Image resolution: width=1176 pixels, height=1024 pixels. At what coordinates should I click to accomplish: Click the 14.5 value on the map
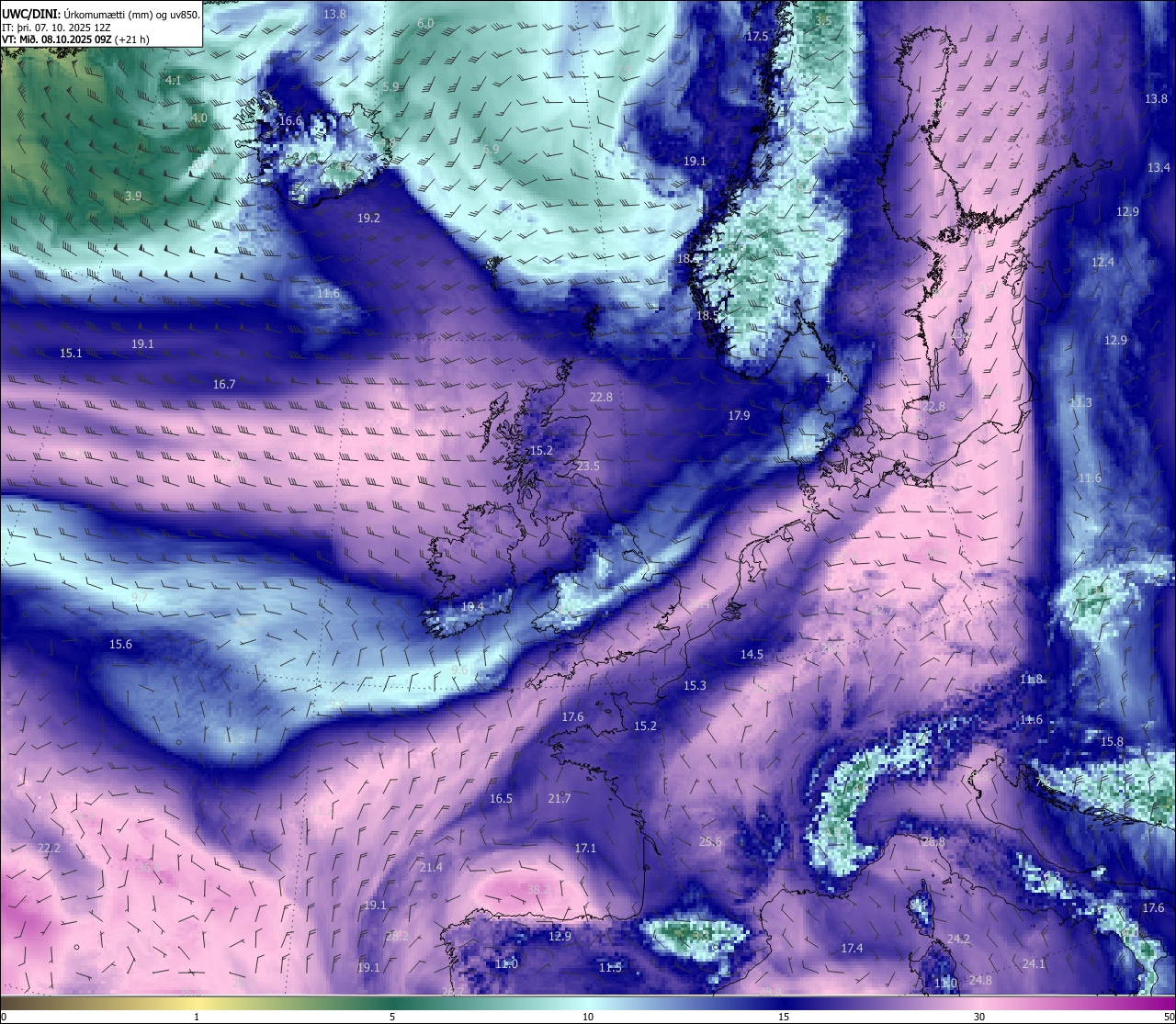click(x=752, y=654)
